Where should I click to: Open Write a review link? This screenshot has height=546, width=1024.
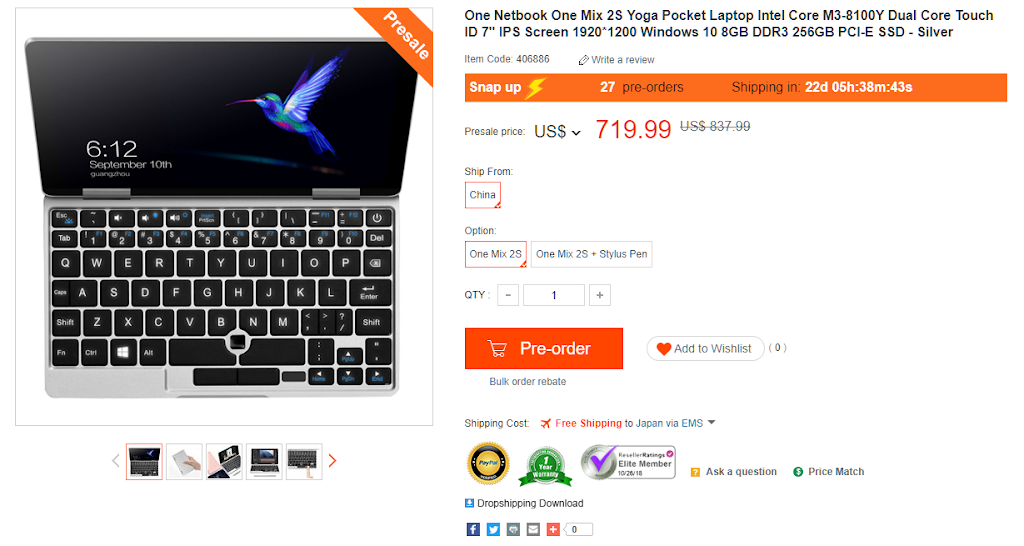tap(616, 59)
